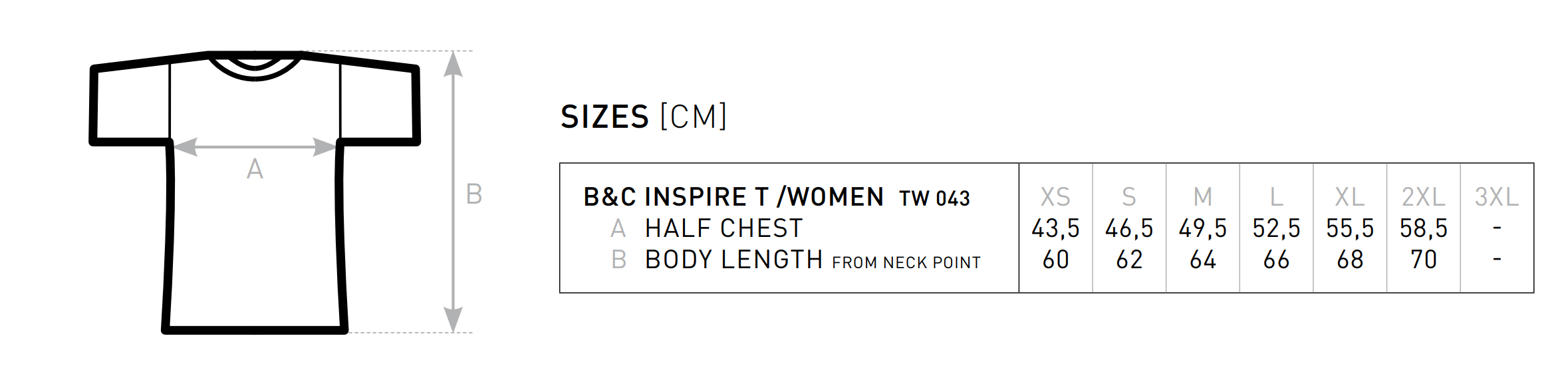Screen dimensions: 1568x390
Task: Select the B&C INSPIRE T /WOMEN title
Action: 733,197
